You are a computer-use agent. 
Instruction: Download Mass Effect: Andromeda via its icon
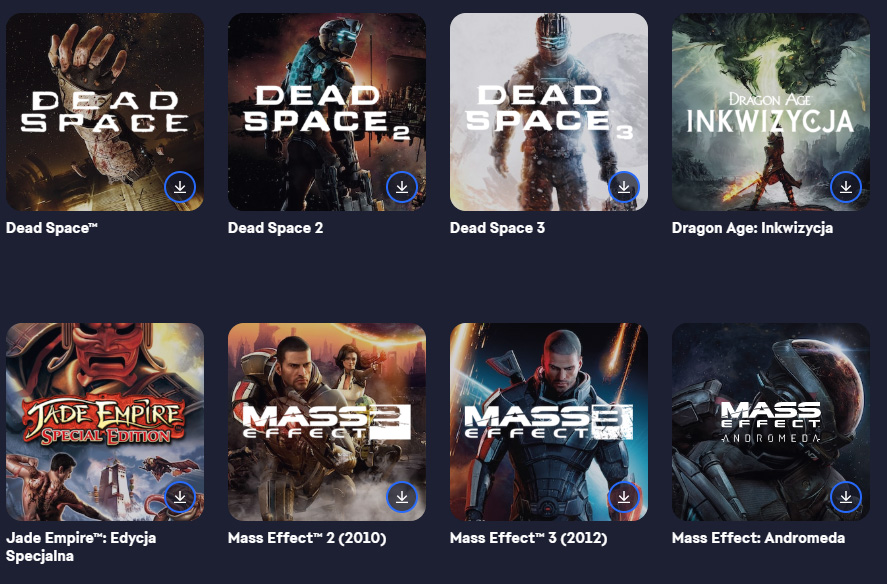pos(846,497)
